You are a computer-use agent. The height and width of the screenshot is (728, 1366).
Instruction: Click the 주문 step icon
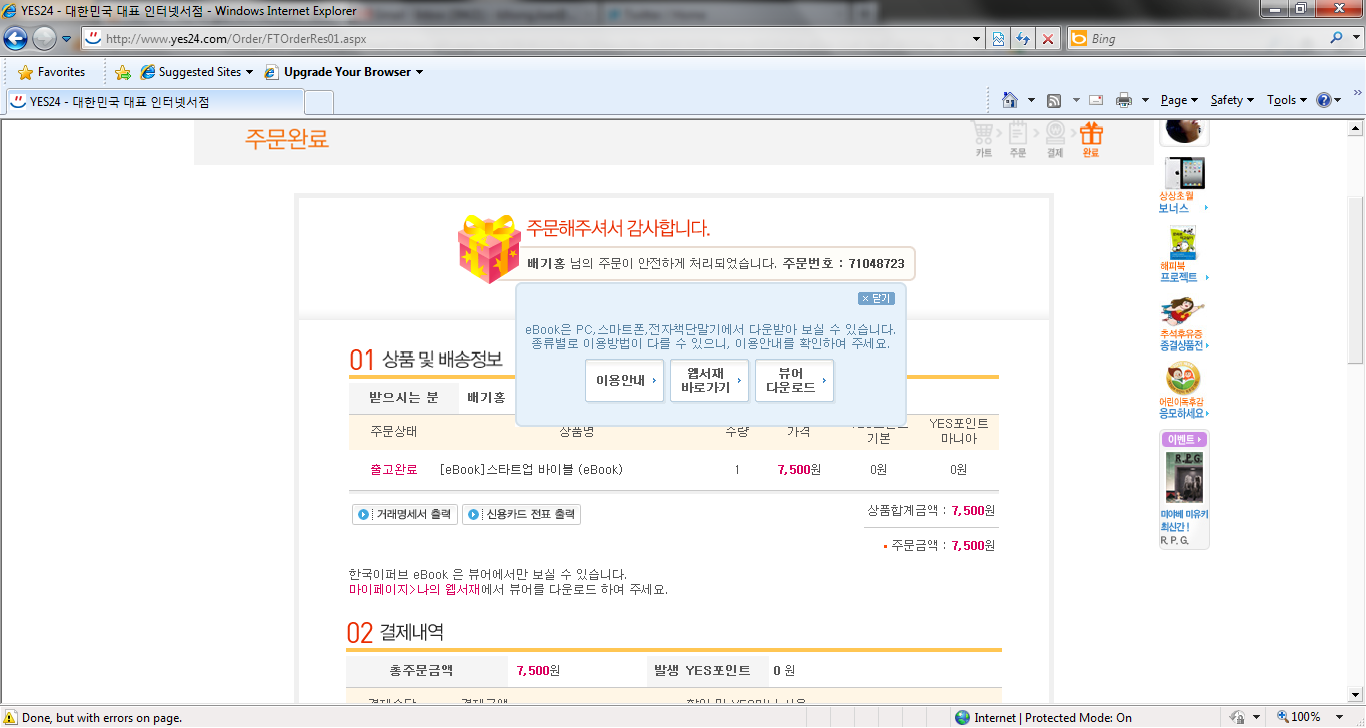(1018, 139)
